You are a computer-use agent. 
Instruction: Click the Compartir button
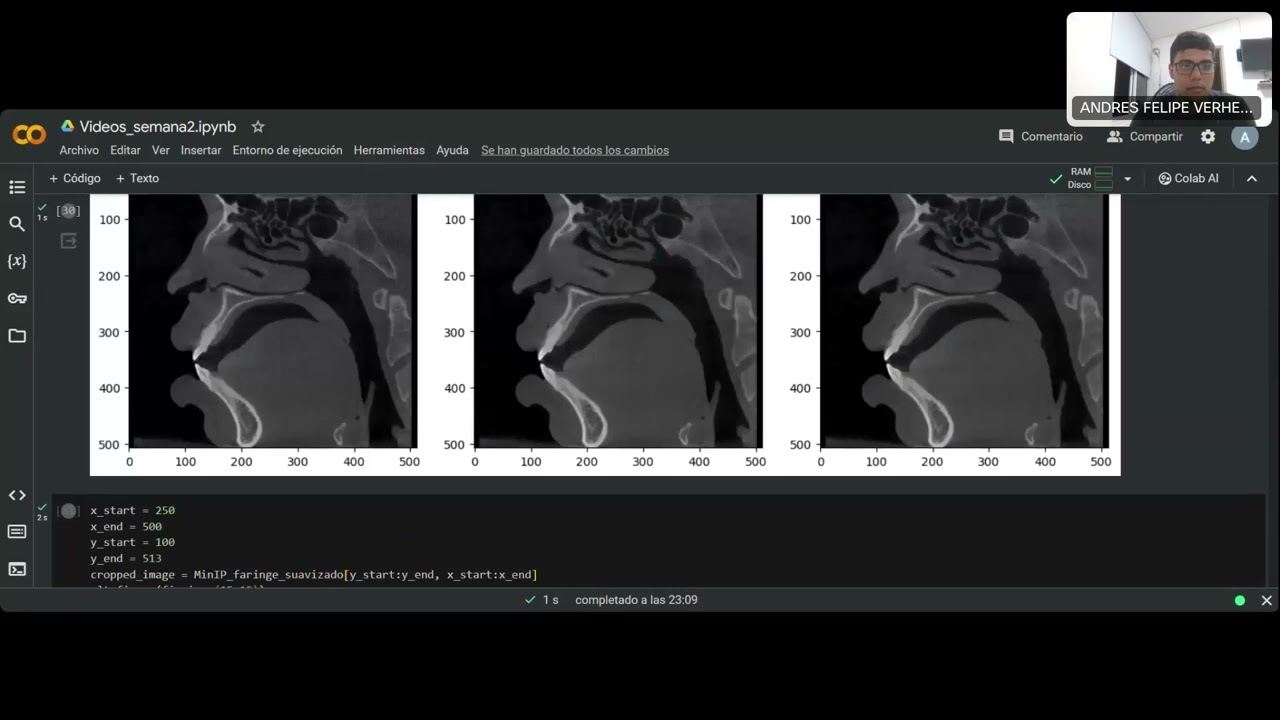tap(1145, 137)
